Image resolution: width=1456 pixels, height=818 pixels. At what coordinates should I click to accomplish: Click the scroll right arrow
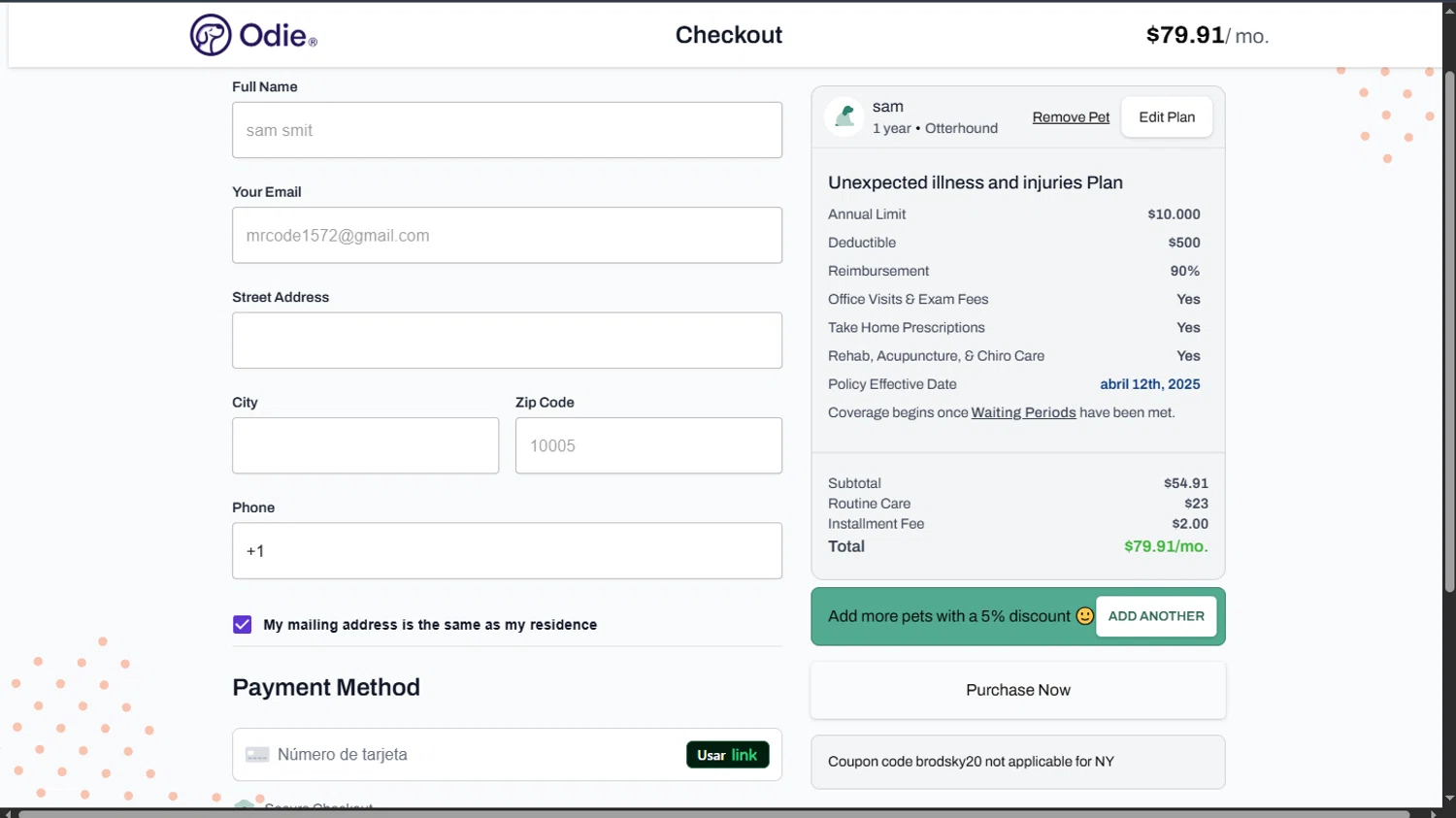click(x=1435, y=813)
